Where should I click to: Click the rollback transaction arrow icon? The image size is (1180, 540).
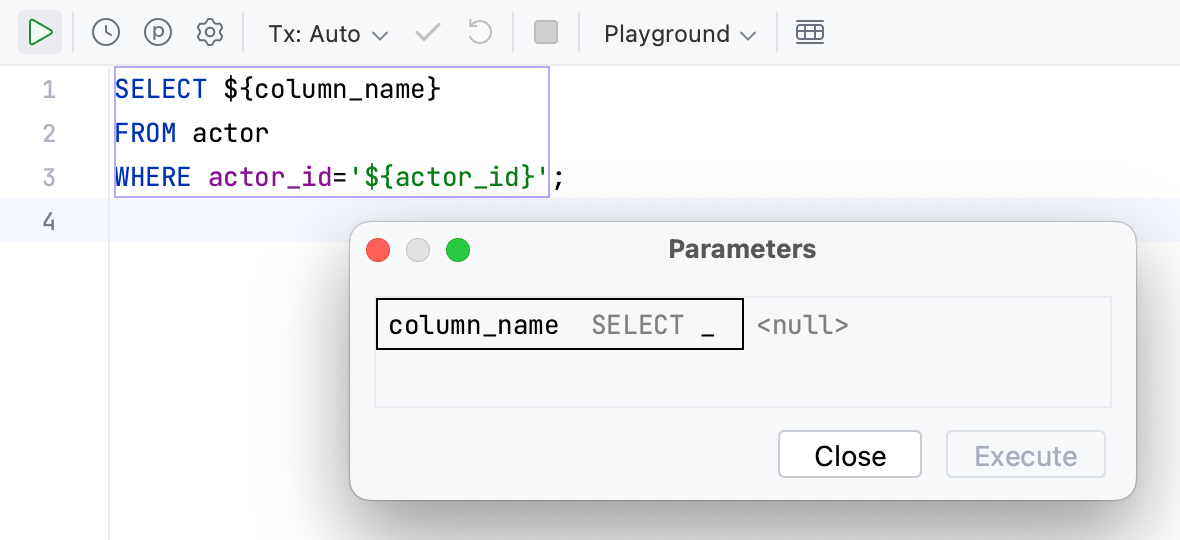480,33
